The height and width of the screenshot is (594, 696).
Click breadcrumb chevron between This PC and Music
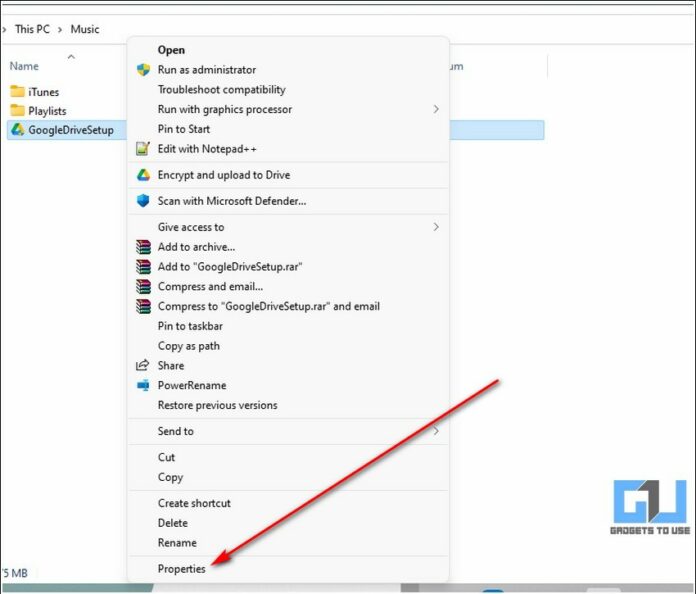(x=60, y=30)
